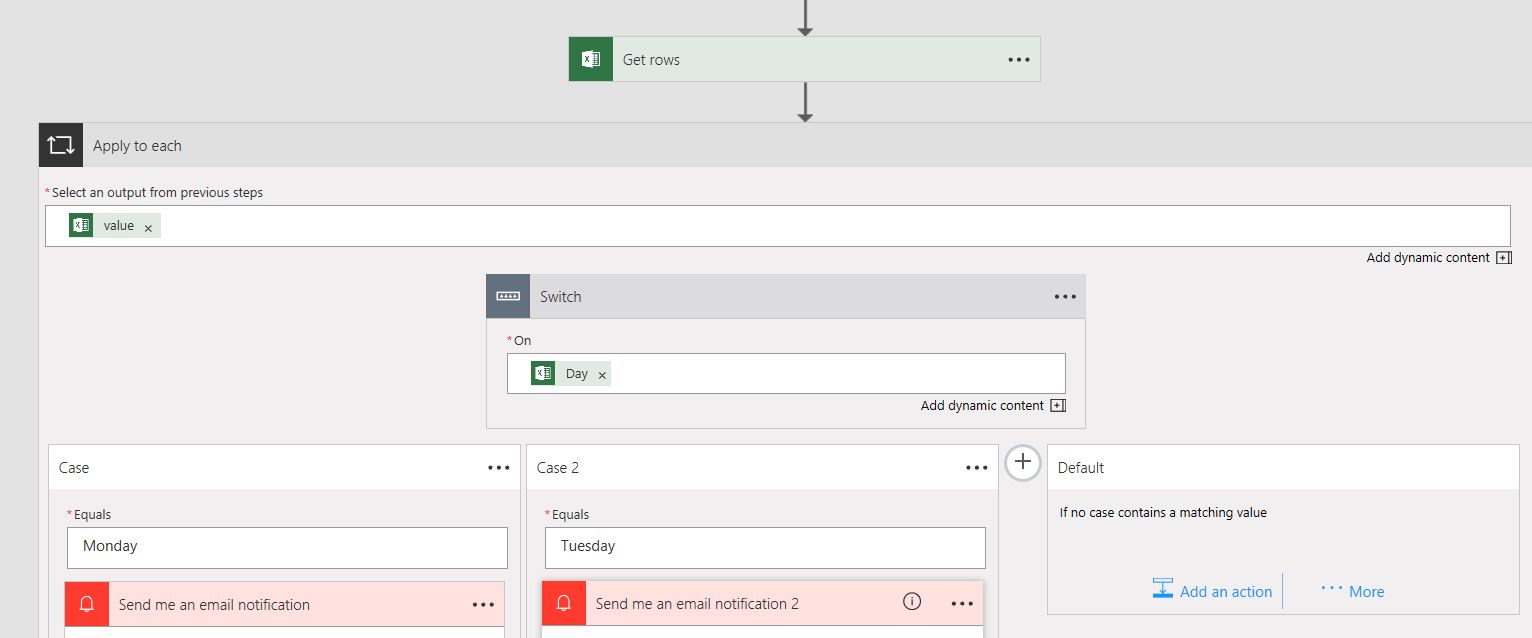Click the Switch action keyboard icon
The image size is (1532, 638).
(x=508, y=297)
